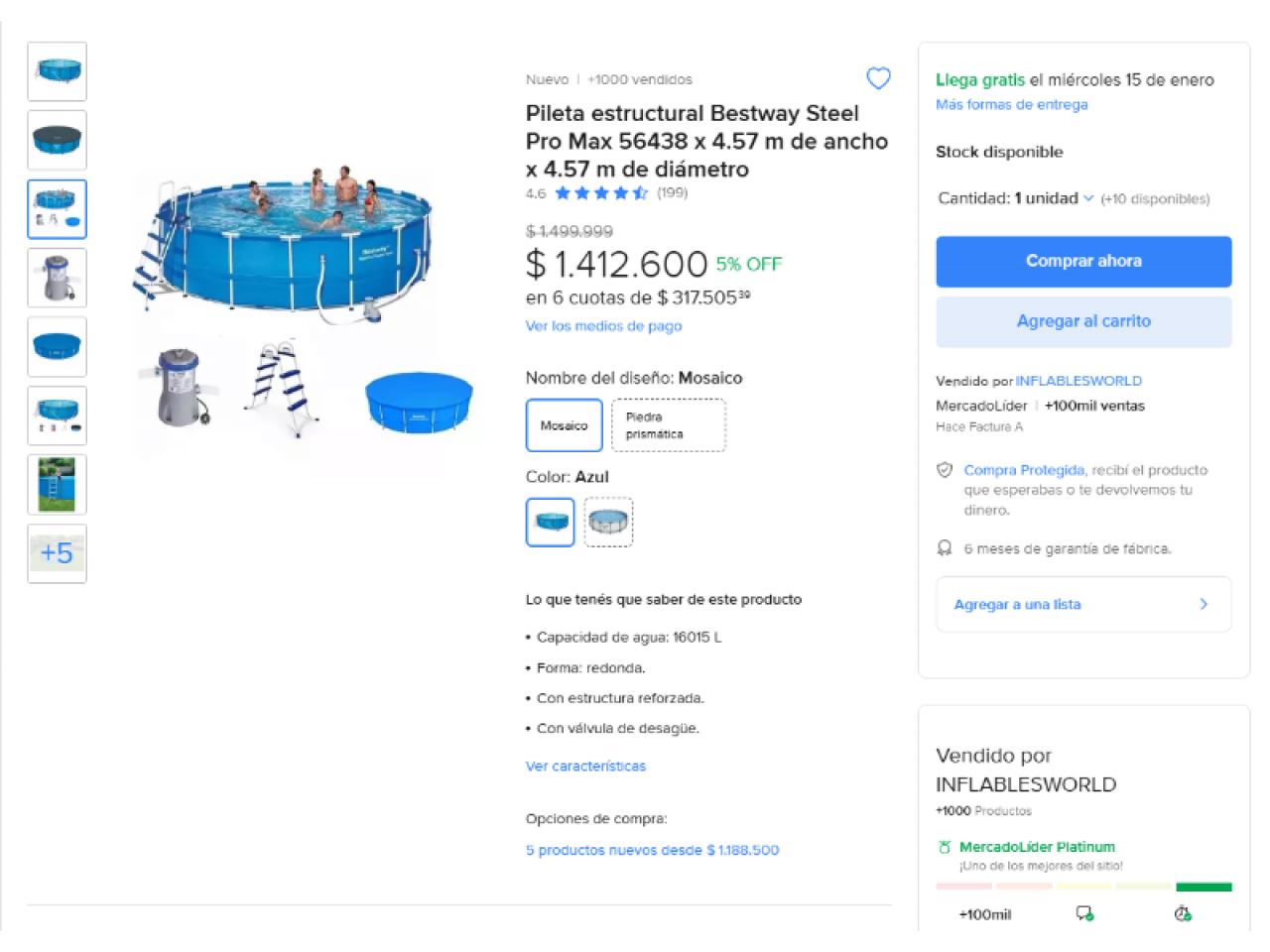Open the +5 more photos thumbnail
The width and height of the screenshot is (1270, 952).
(58, 553)
